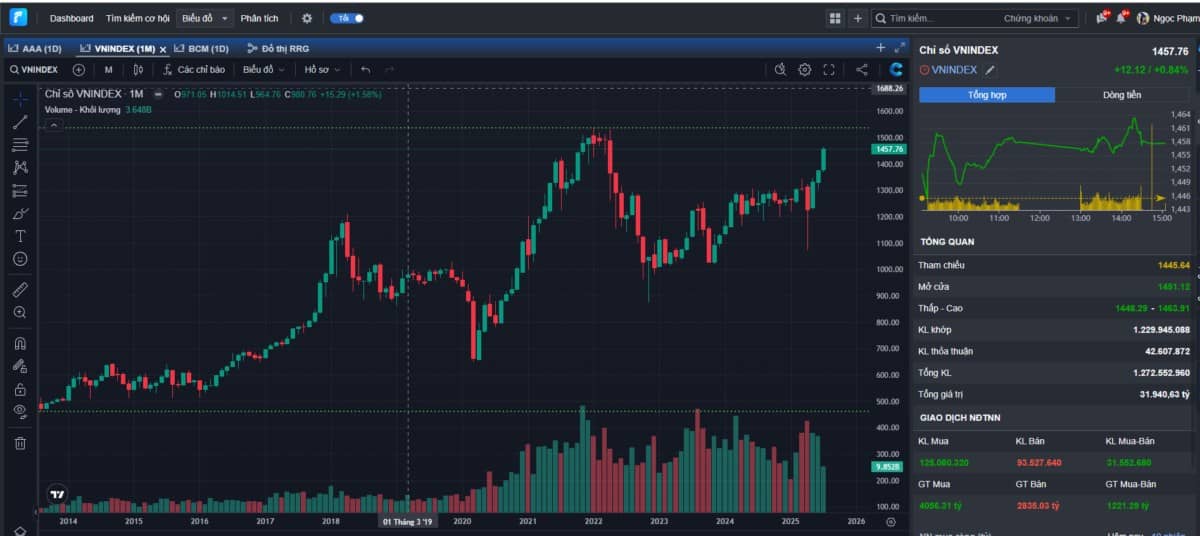1200x536 pixels.
Task: Click the FireAnt logo icon
Action: (x=19, y=17)
